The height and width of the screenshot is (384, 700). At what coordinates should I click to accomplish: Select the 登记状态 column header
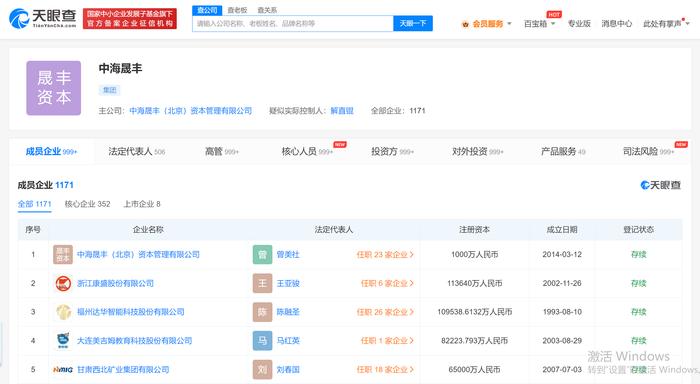point(638,230)
